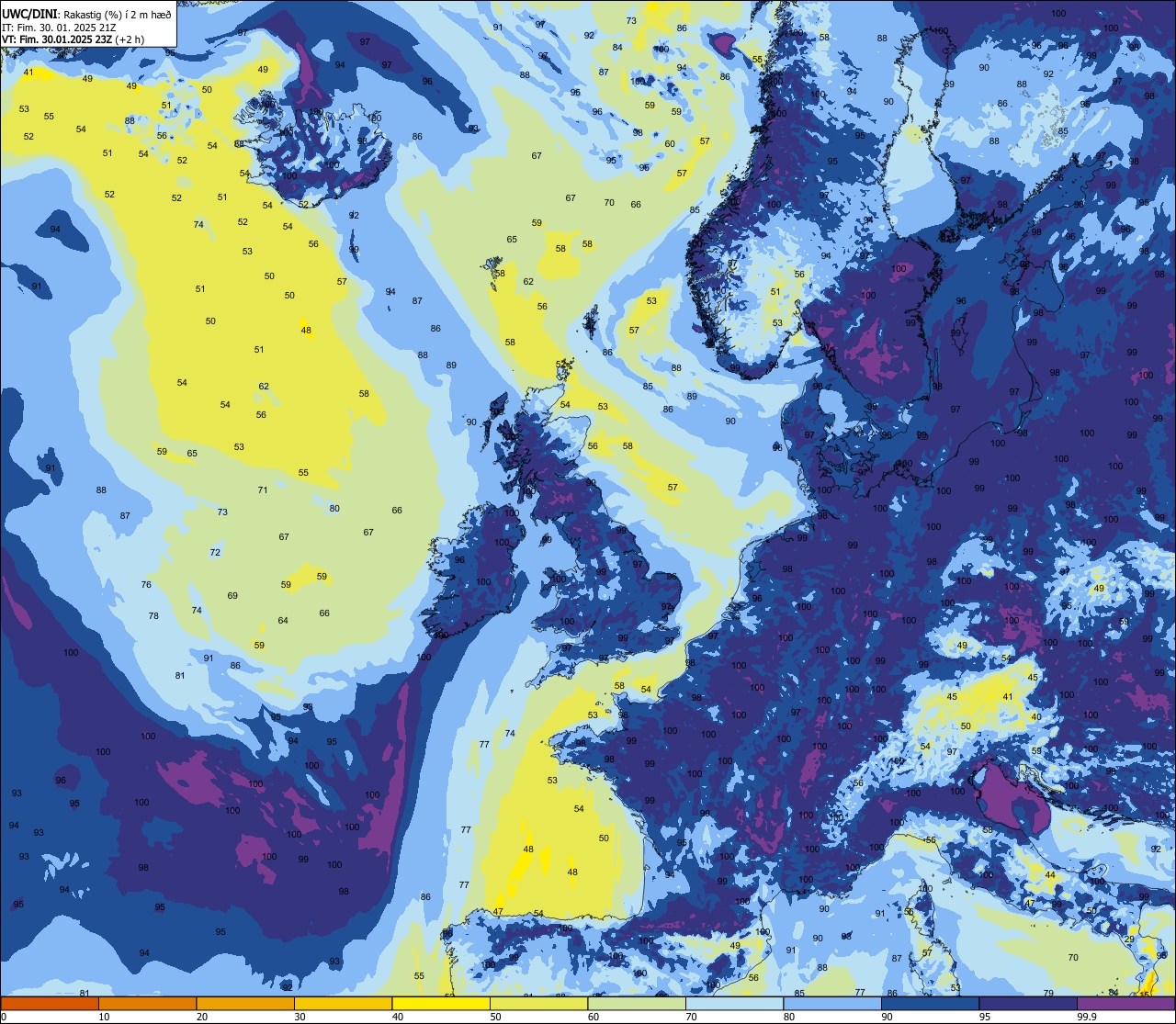Viewport: 1176px width, 1024px height.
Task: Click the legend label '10'
Action: (104, 1017)
